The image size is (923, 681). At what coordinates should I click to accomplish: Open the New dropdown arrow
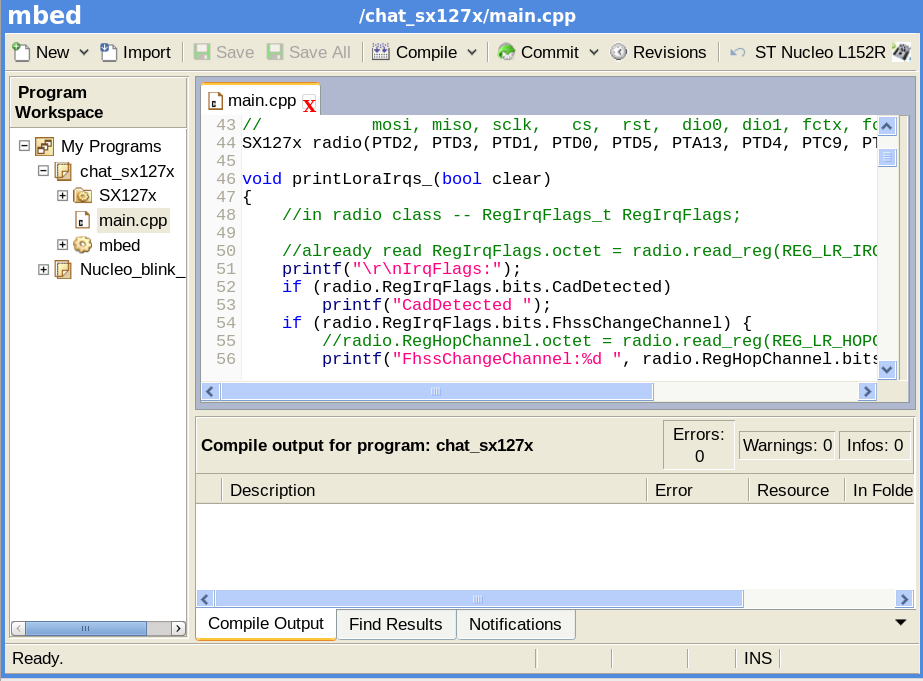click(x=84, y=52)
